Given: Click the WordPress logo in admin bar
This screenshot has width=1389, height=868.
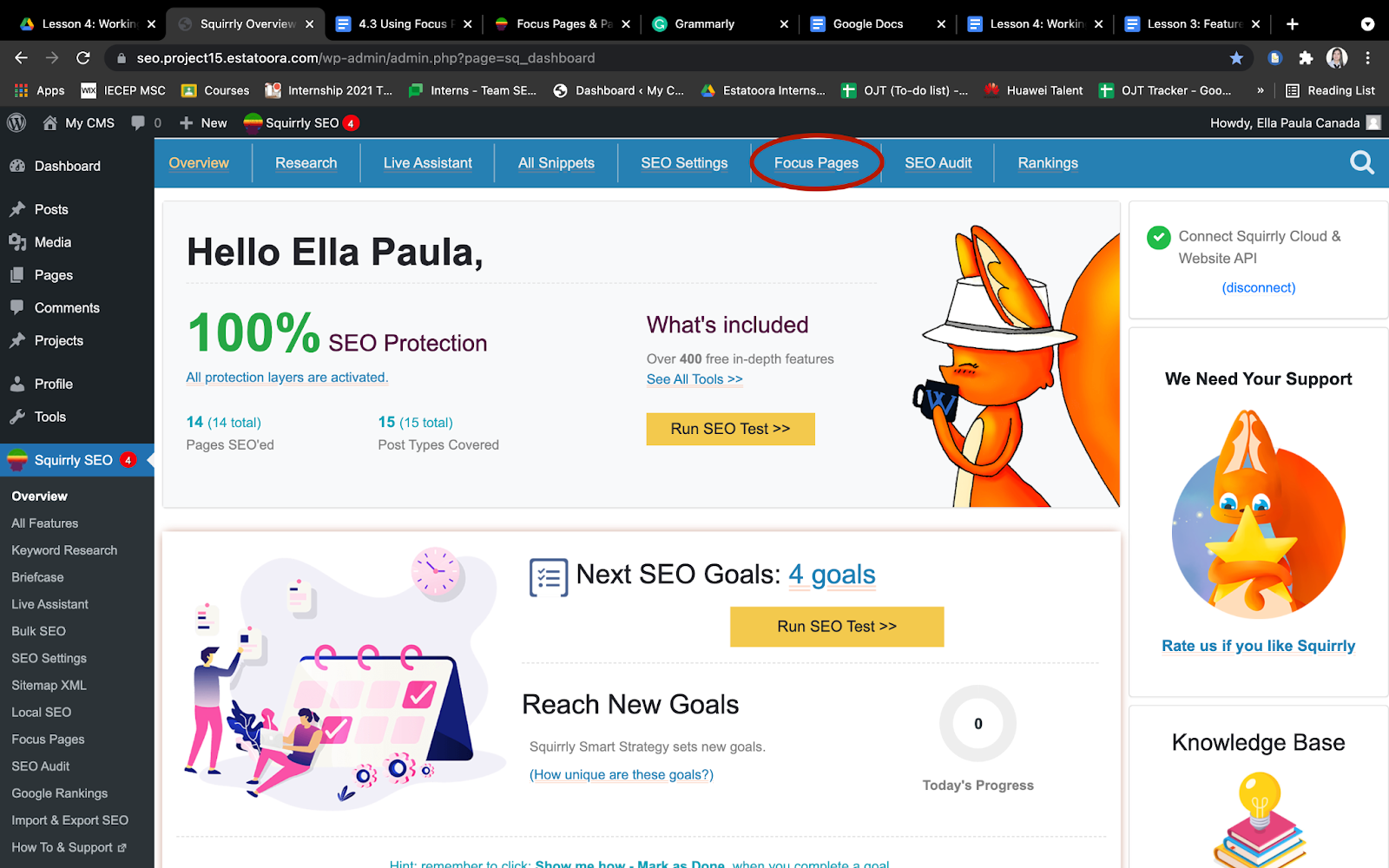Looking at the screenshot, I should (x=16, y=123).
